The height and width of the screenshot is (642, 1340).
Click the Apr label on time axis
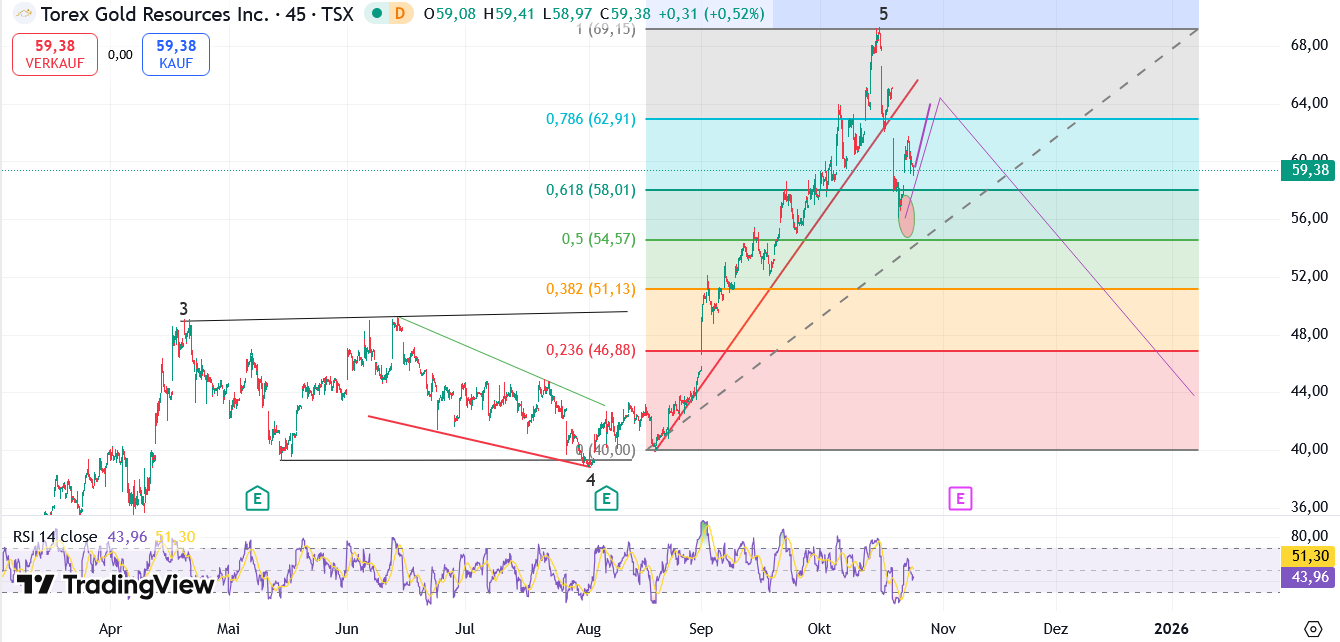pos(111,629)
